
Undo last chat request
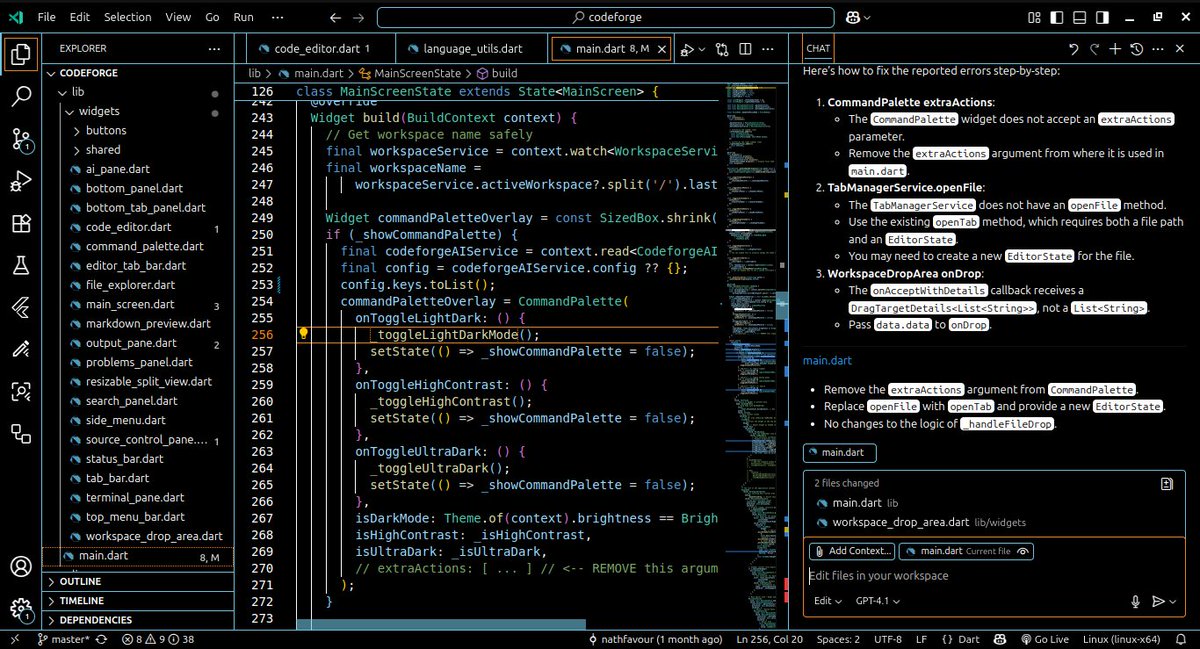(1073, 48)
